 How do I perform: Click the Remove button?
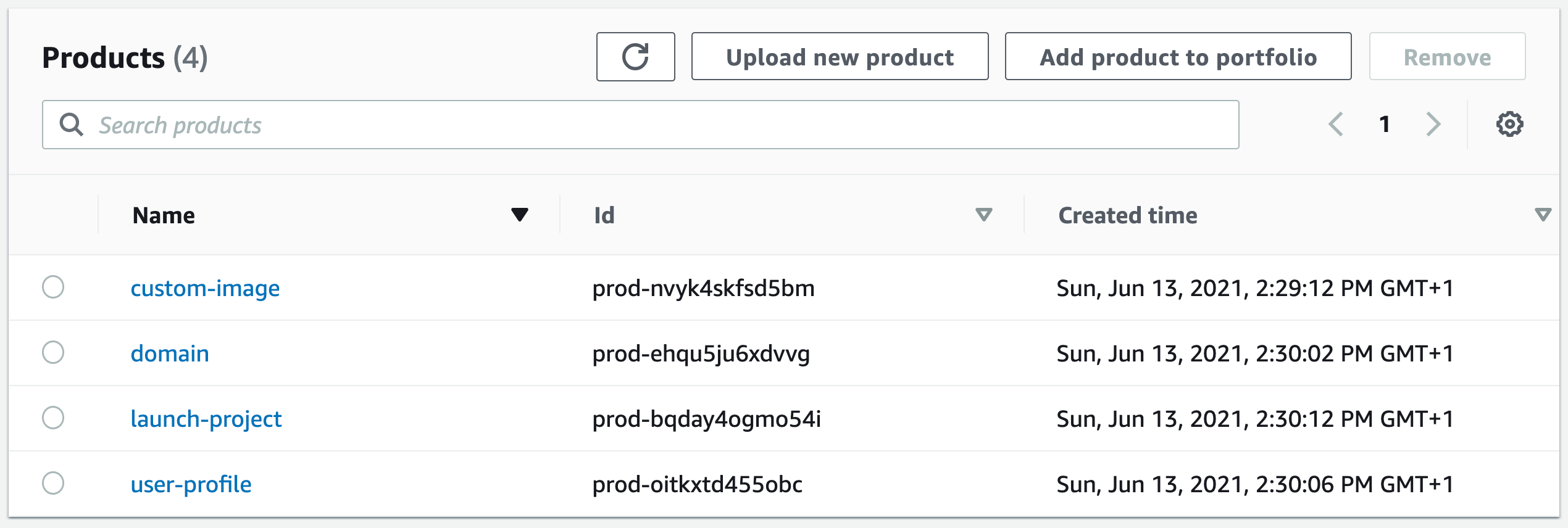(x=1447, y=57)
